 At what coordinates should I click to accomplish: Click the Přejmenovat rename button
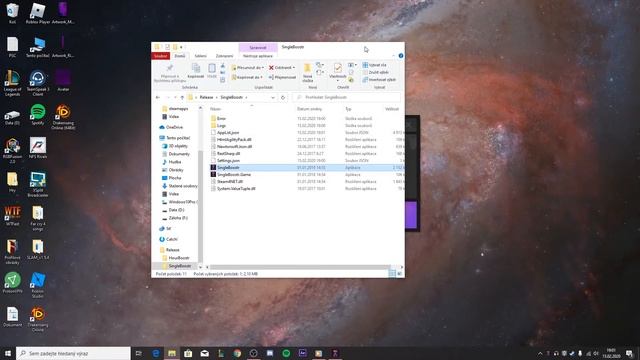coord(282,77)
